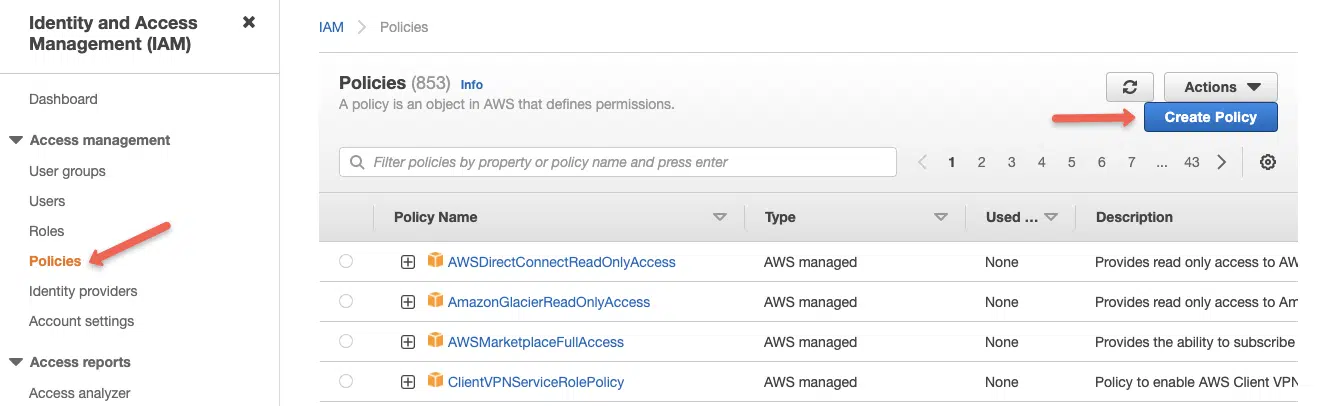Screen dimensions: 1324x406
Task: Click the Description column header
Action: click(x=1134, y=217)
